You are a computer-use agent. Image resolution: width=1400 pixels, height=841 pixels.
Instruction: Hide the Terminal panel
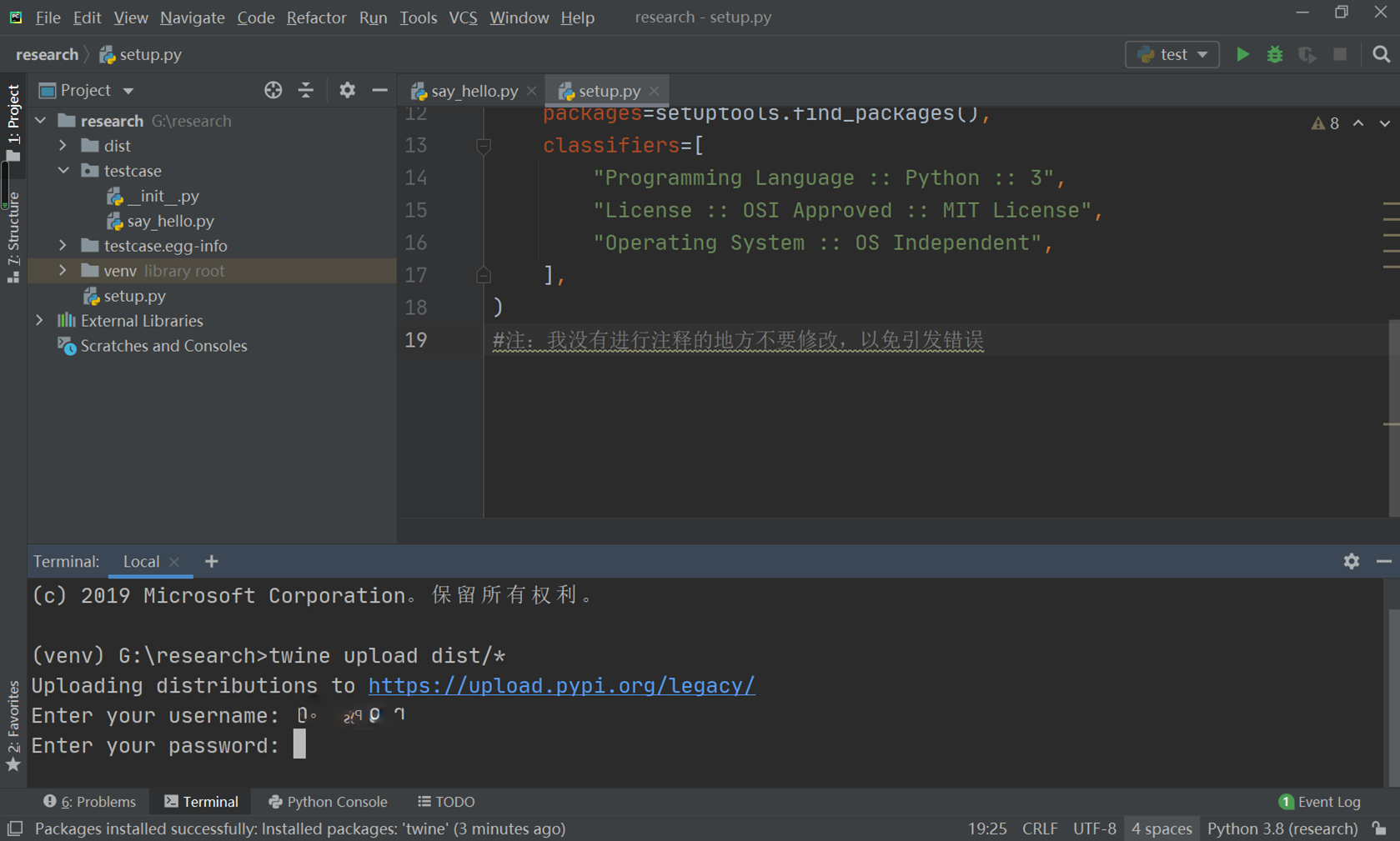pos(1384,561)
